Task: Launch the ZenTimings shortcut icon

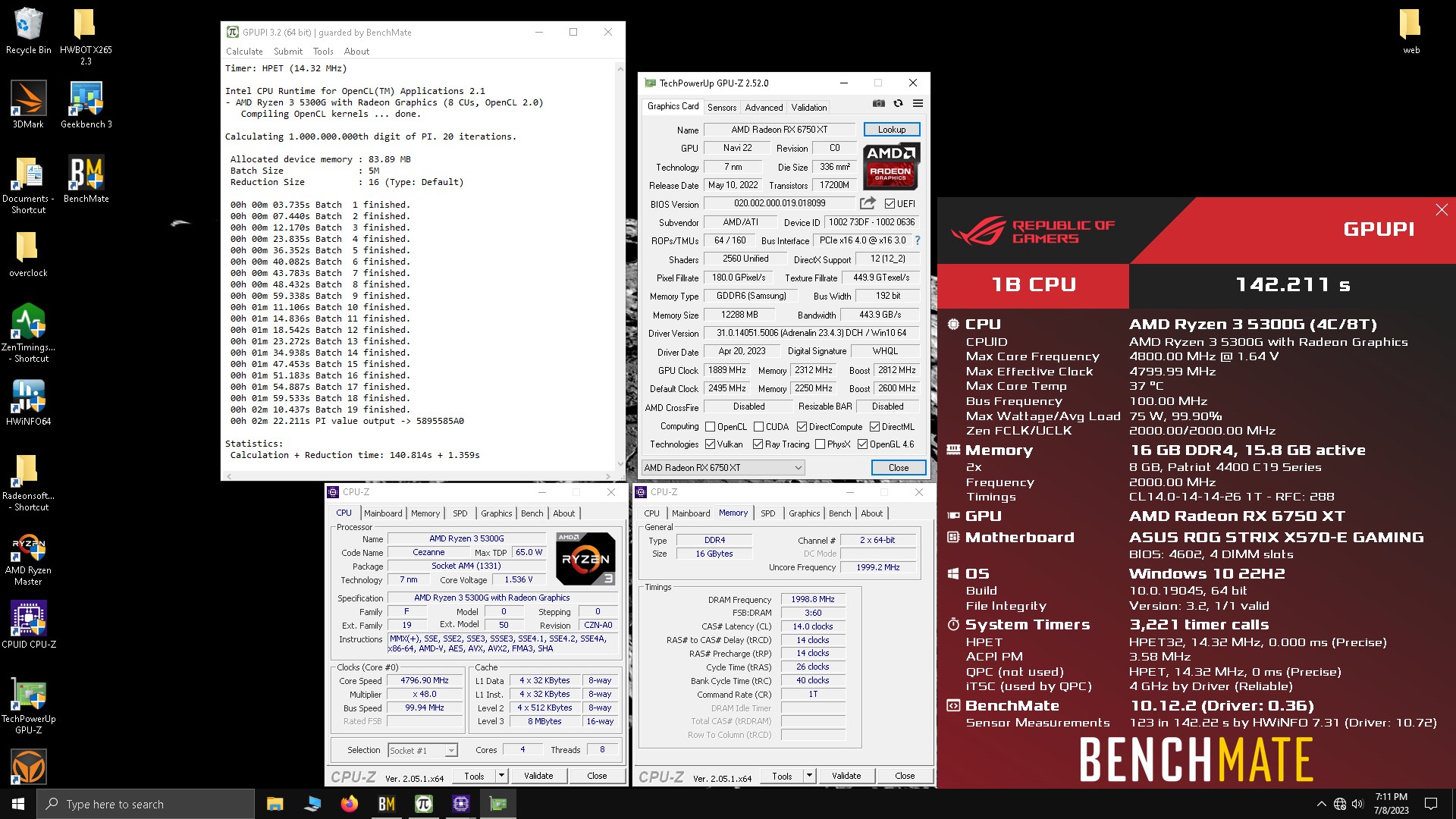Action: (28, 334)
